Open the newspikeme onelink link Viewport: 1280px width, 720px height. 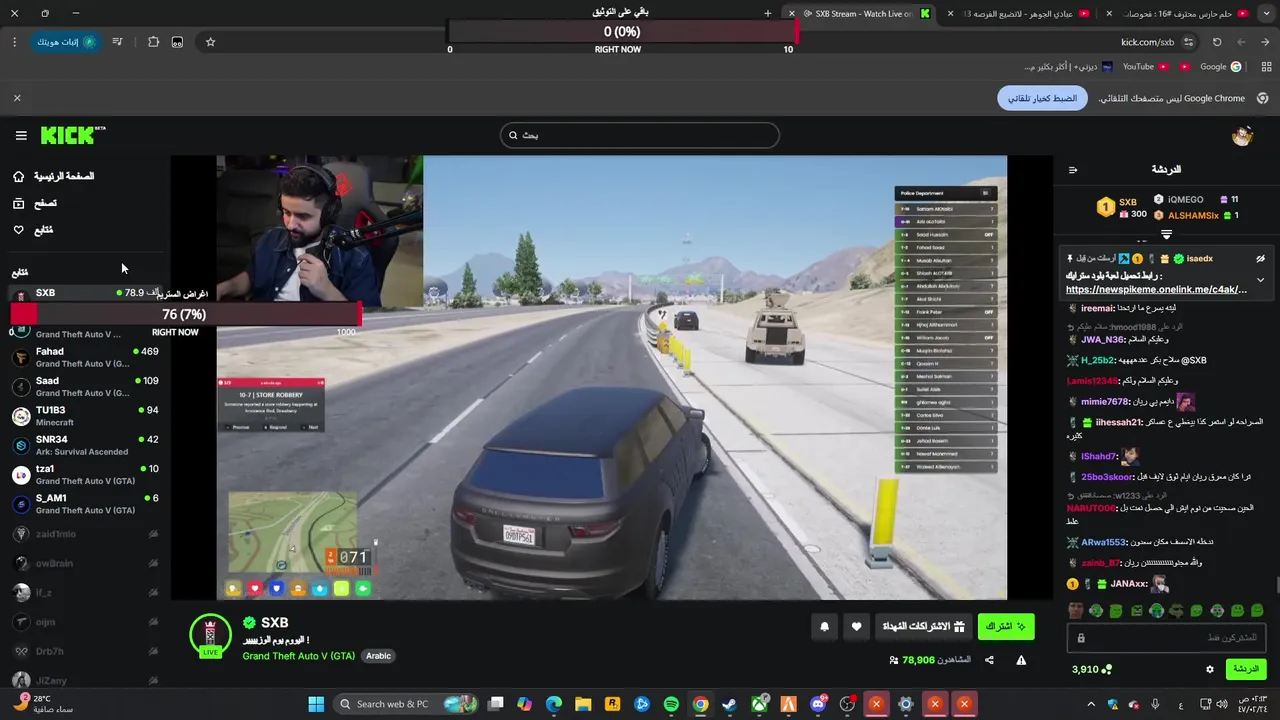tap(1156, 290)
